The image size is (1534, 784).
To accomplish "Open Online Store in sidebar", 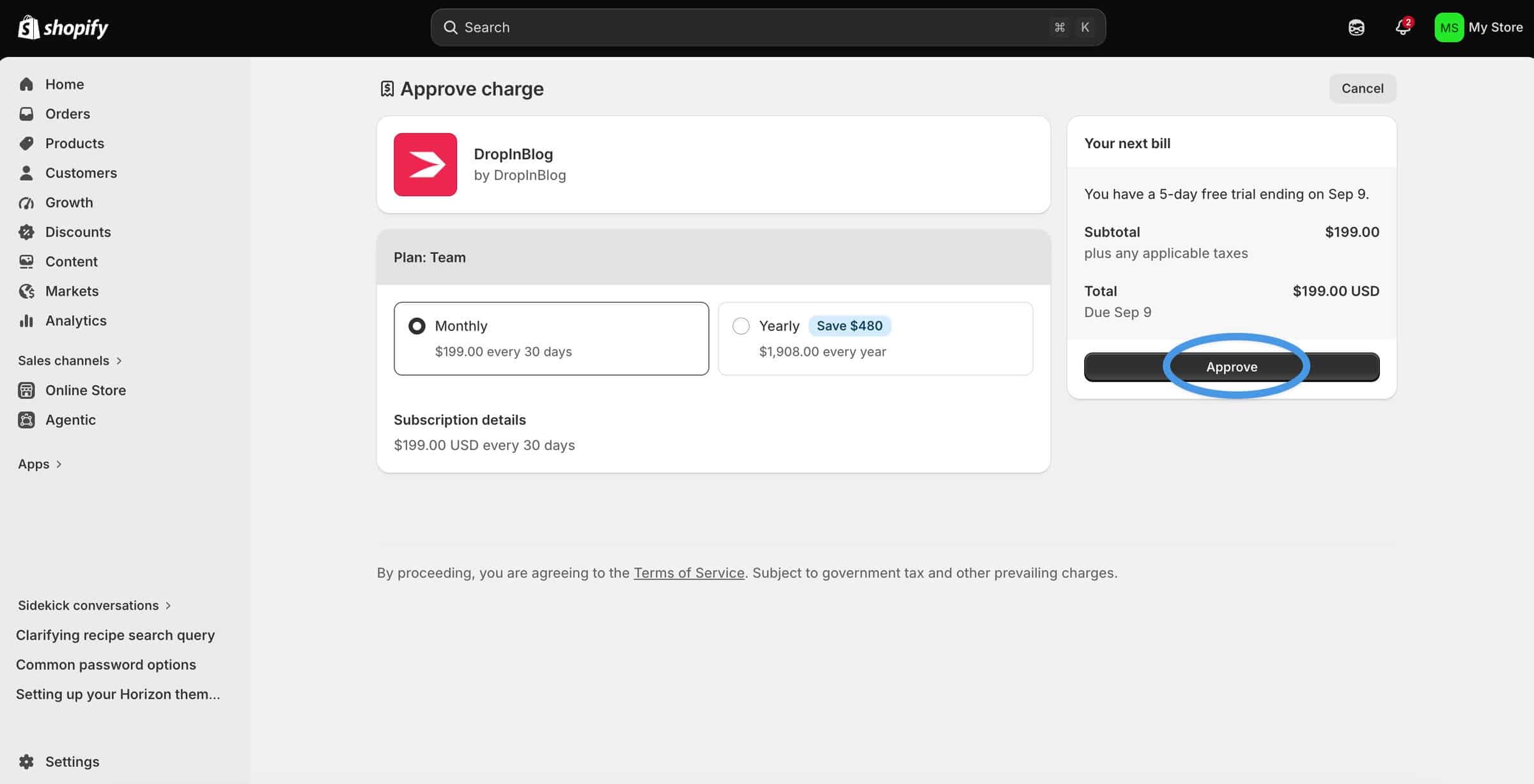I will [x=86, y=390].
